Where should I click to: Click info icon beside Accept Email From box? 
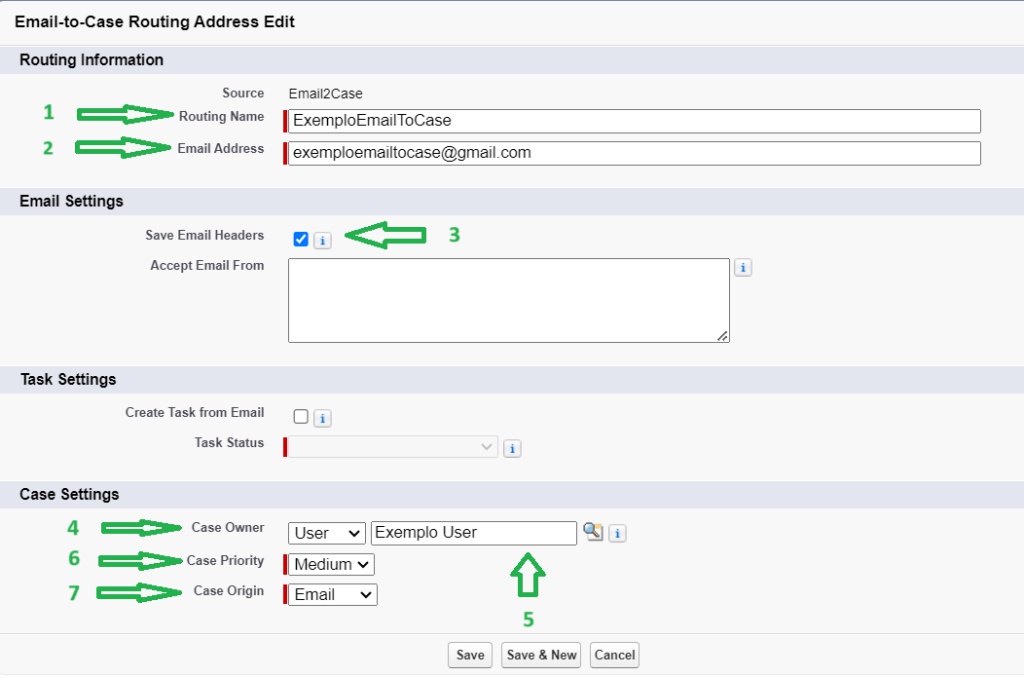coord(743,268)
